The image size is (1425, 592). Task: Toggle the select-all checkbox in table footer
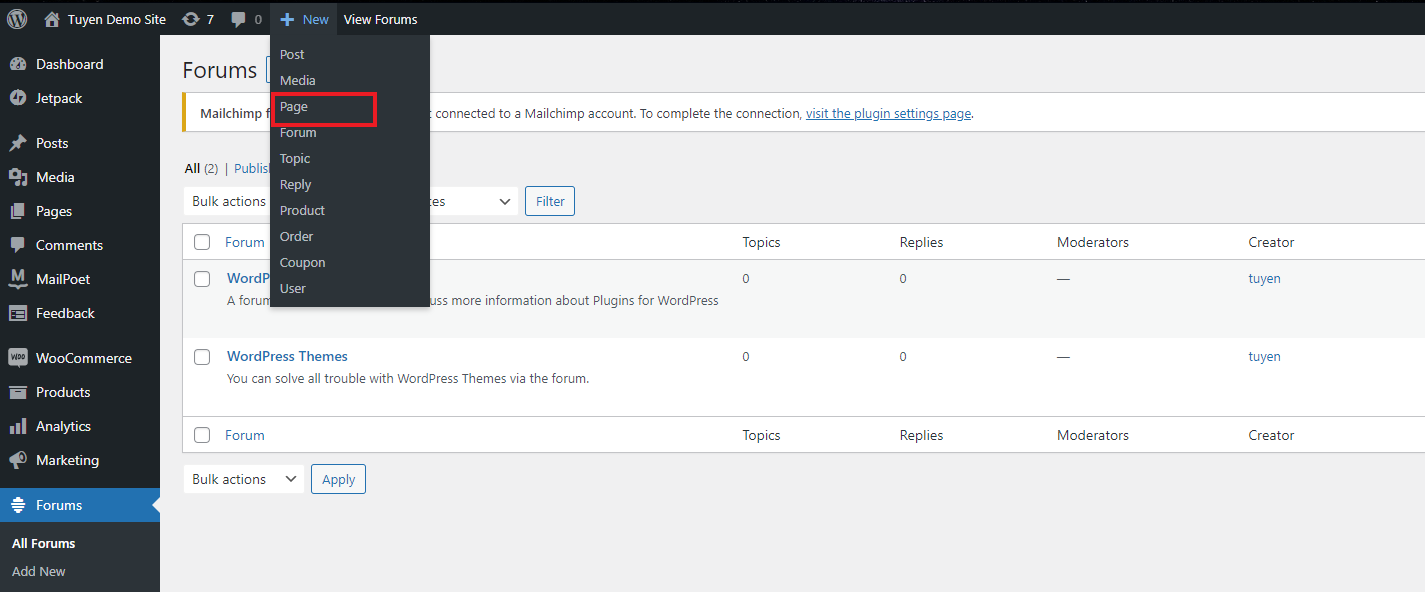point(202,435)
